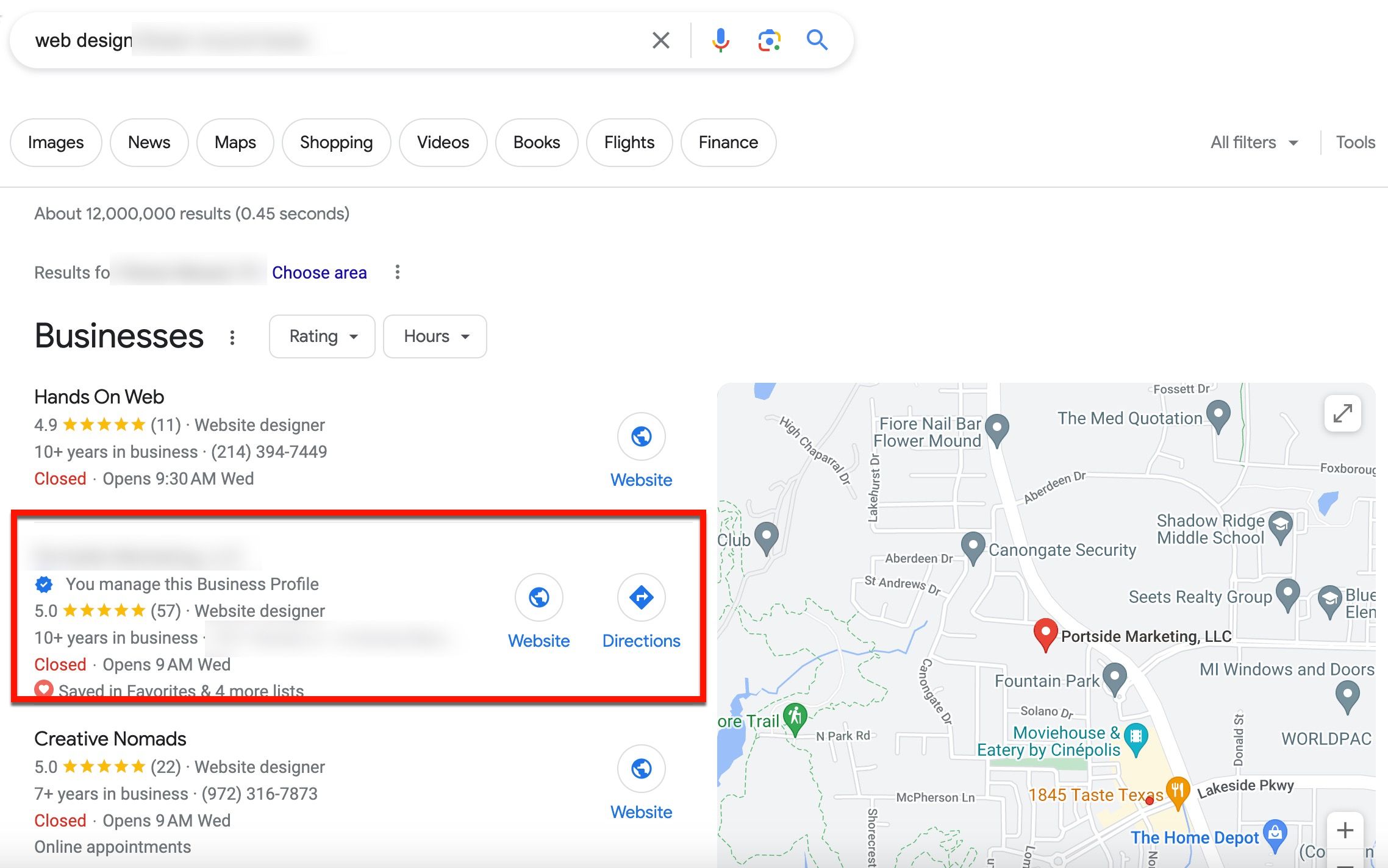The width and height of the screenshot is (1388, 868).
Task: Click the blue search magnifier icon
Action: (817, 40)
